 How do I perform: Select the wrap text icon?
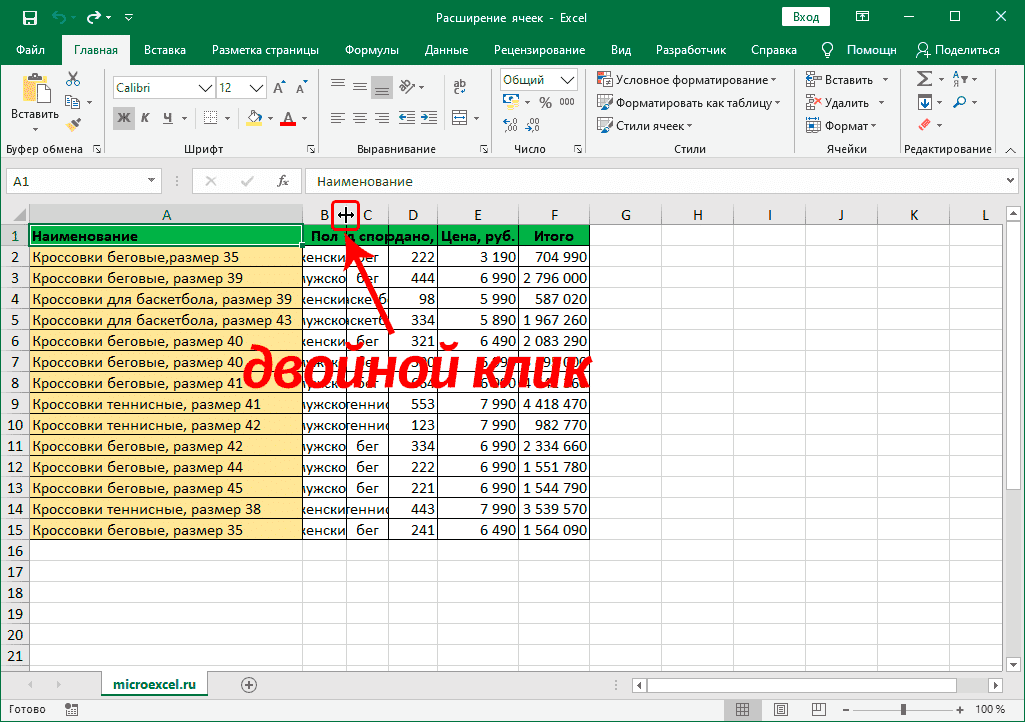458,85
